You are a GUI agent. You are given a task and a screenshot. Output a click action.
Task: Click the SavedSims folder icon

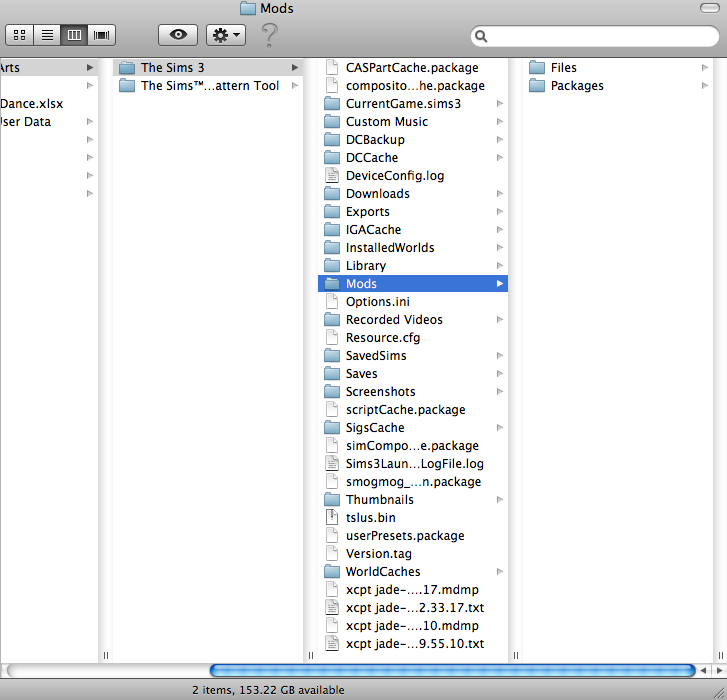tap(332, 356)
